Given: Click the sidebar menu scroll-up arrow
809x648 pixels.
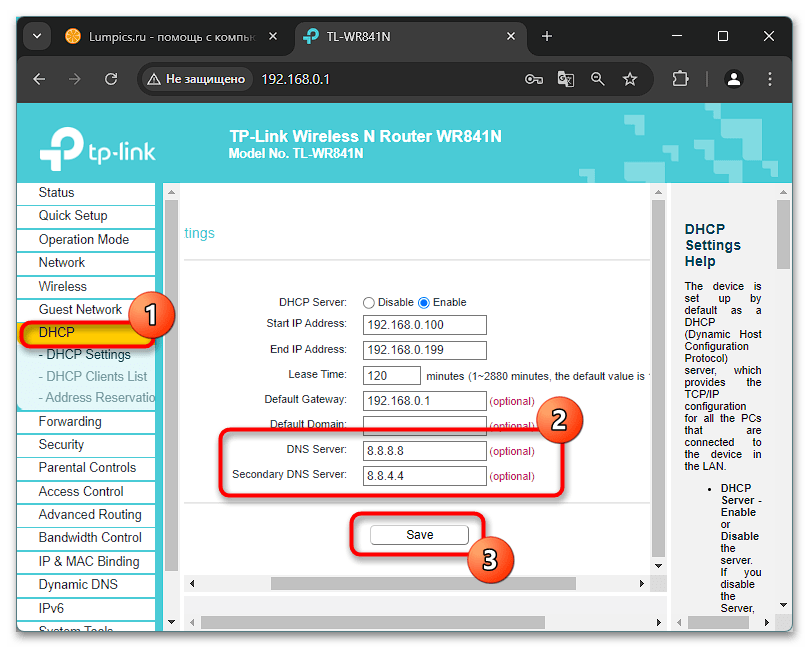Looking at the screenshot, I should tap(172, 192).
